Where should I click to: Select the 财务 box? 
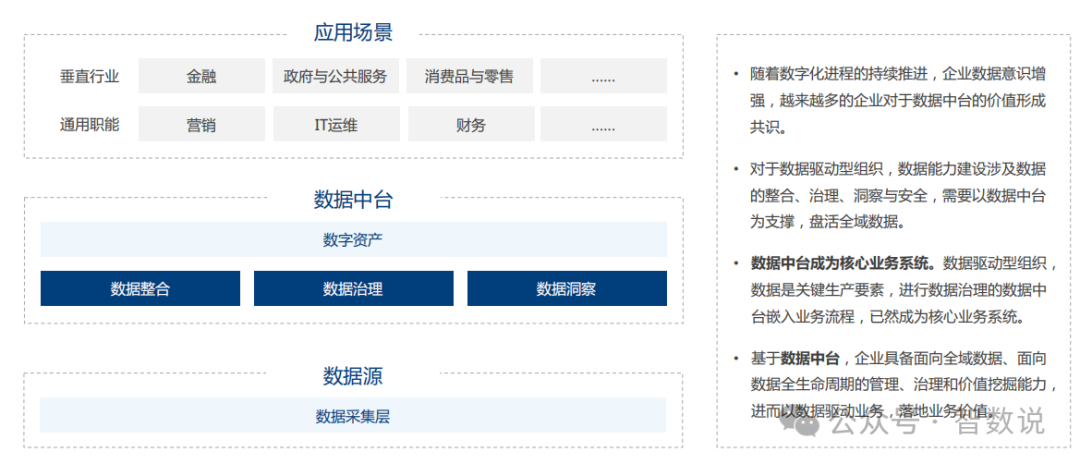click(x=470, y=125)
